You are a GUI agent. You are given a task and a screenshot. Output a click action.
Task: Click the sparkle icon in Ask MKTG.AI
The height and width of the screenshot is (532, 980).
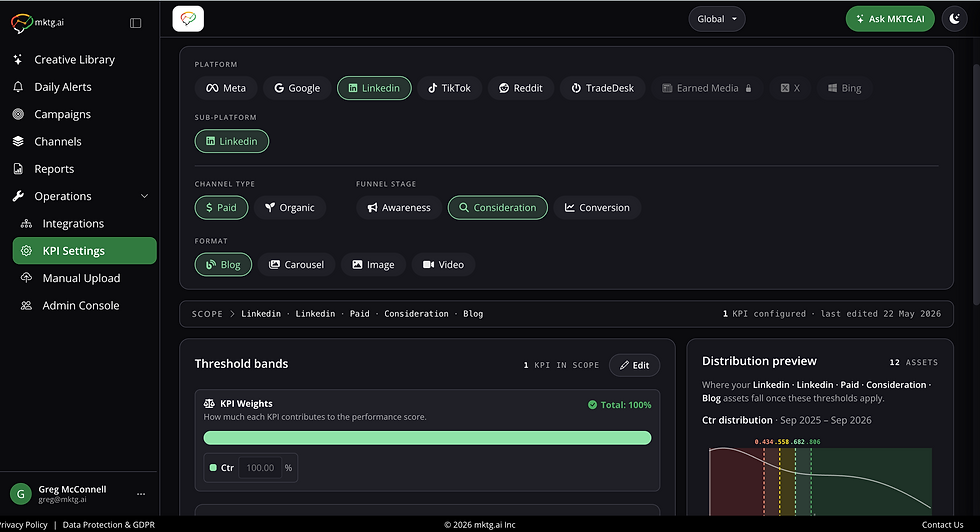tap(860, 19)
